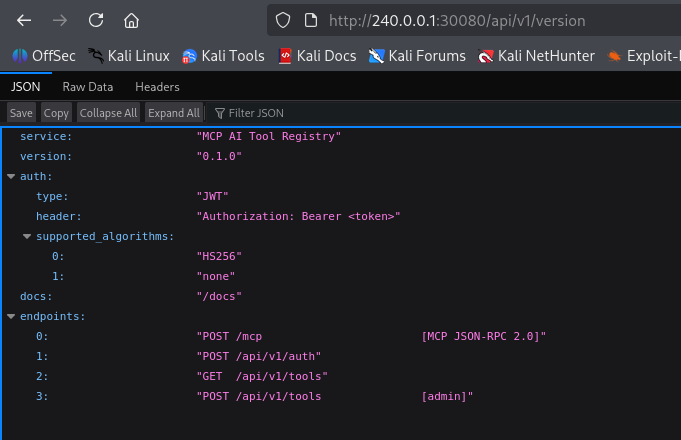Open the Kali Linux bookmark
The image size is (681, 440).
129,56
